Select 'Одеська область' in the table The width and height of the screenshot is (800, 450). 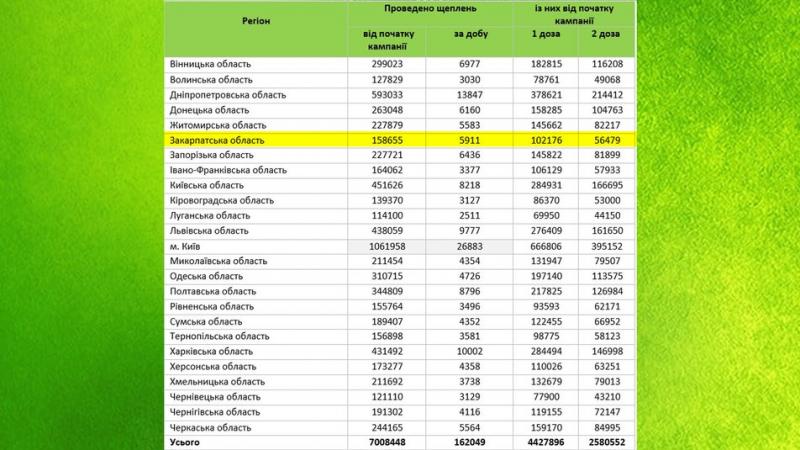coord(206,275)
